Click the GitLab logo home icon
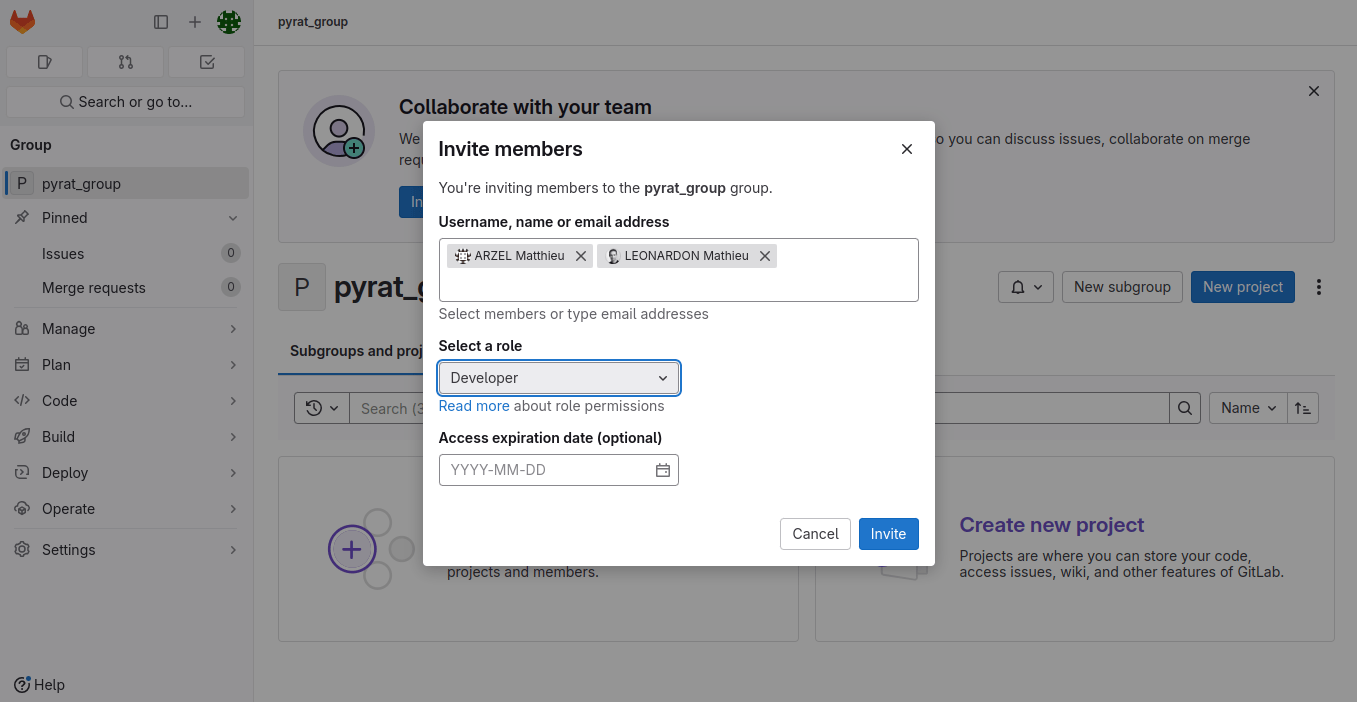Viewport: 1357px width, 702px height. pyautogui.click(x=22, y=21)
